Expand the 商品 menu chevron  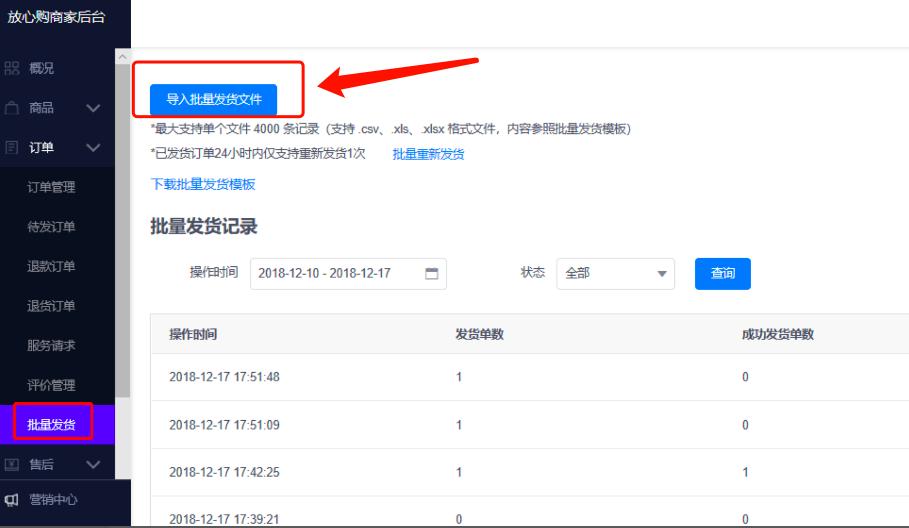click(x=93, y=108)
